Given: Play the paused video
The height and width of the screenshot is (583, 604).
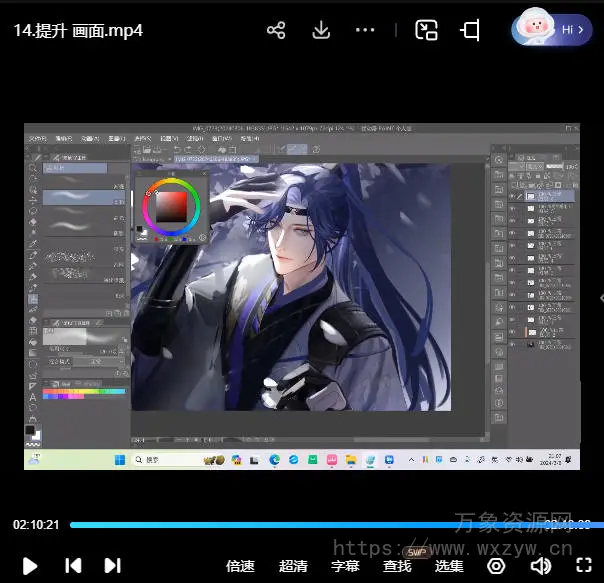Looking at the screenshot, I should click(30, 565).
